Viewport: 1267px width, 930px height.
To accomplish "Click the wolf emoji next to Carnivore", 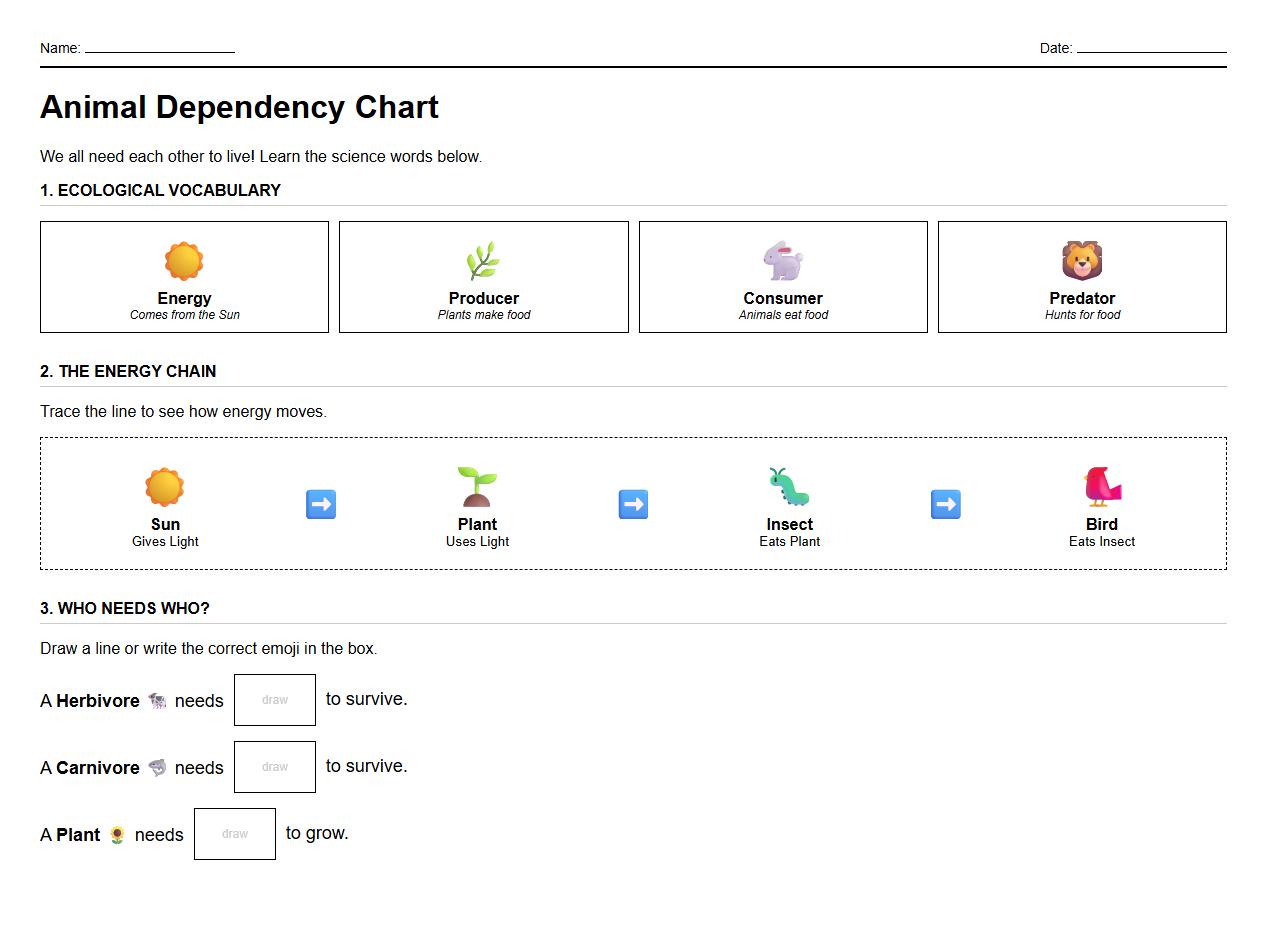I will (156, 768).
